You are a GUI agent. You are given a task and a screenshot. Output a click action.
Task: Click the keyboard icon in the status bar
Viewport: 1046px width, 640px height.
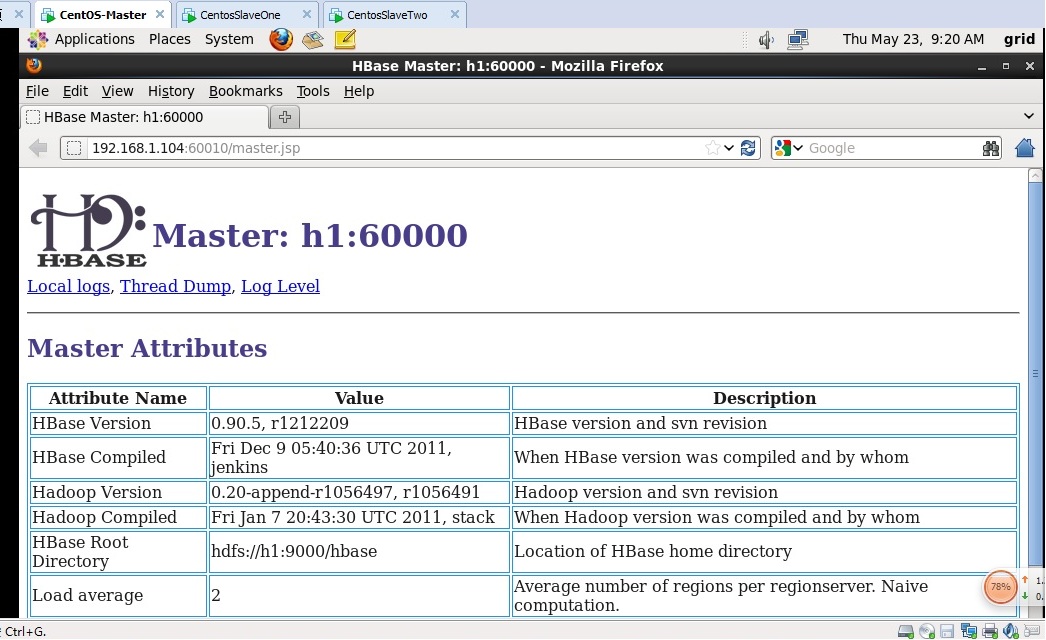[1032, 631]
